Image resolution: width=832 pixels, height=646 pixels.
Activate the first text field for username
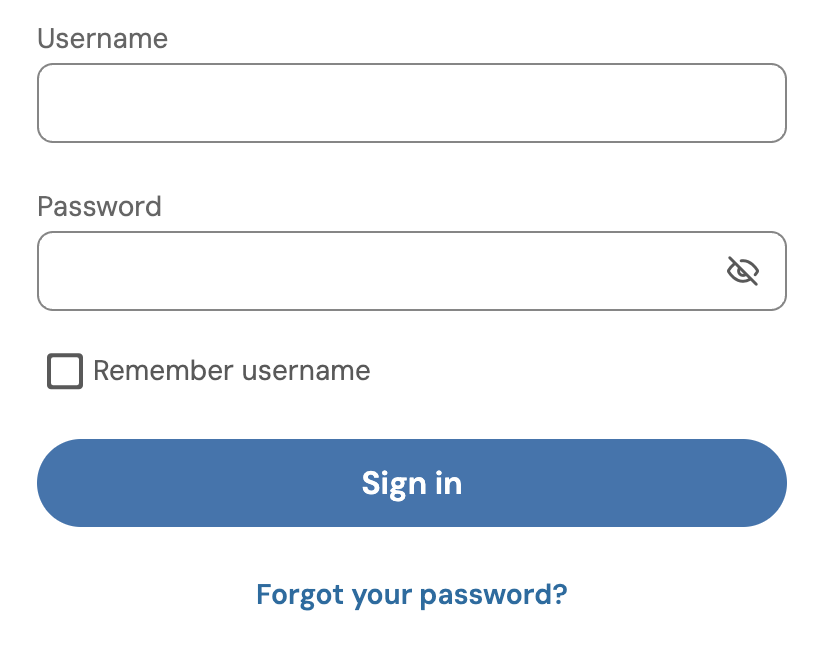(411, 103)
